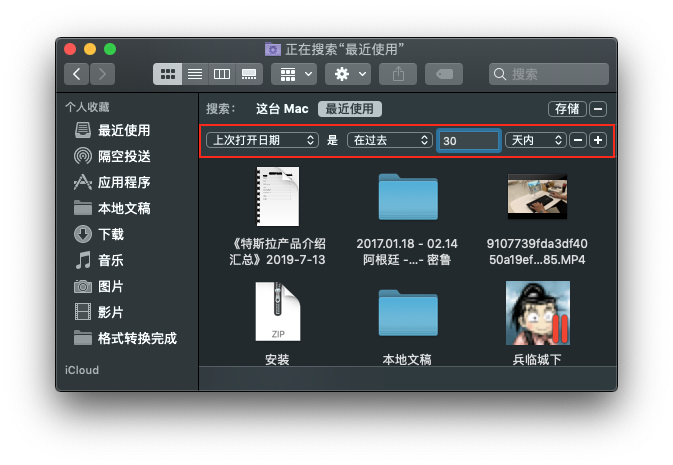Open 图片 in the sidebar

point(100,286)
